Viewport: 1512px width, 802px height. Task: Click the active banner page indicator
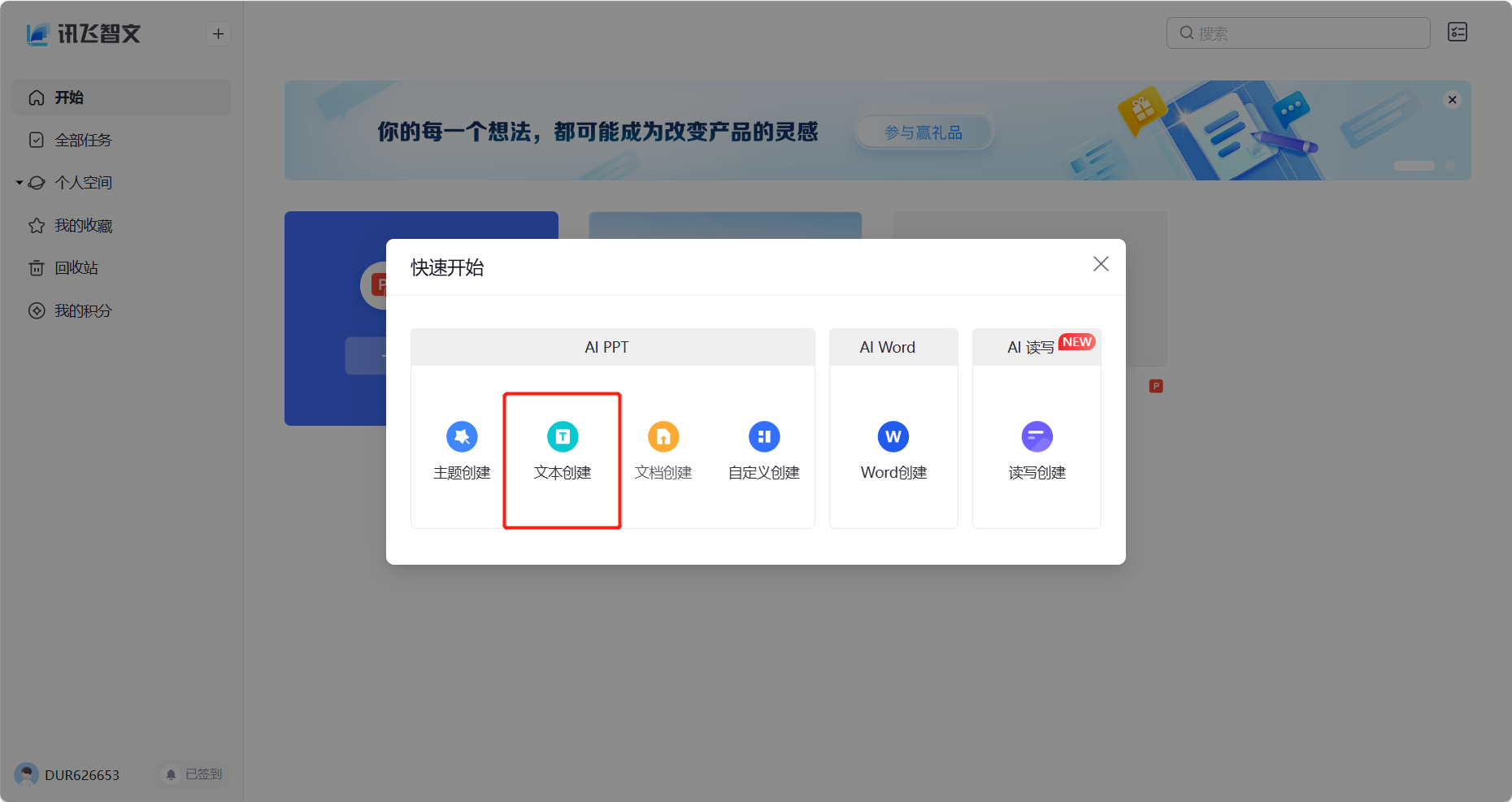coord(1414,165)
